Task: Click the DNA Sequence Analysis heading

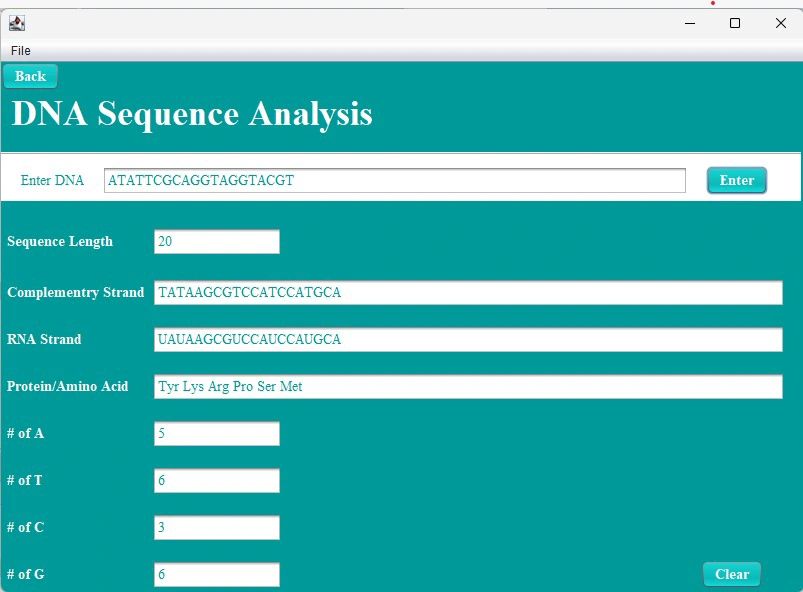Action: click(x=190, y=113)
